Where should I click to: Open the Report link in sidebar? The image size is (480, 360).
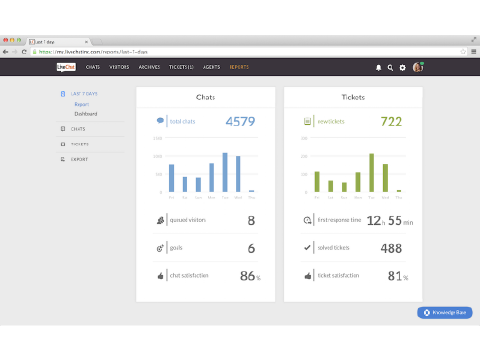click(x=82, y=104)
